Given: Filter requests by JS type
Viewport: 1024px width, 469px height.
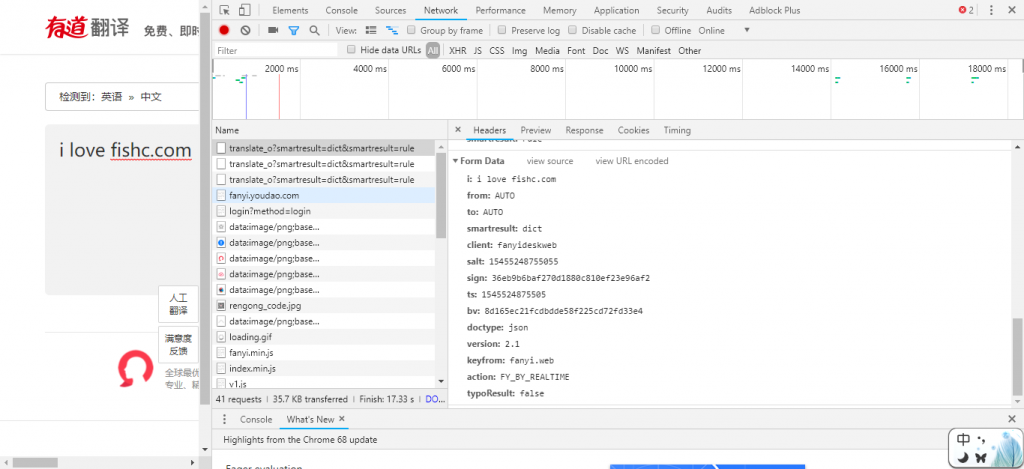Looking at the screenshot, I should [478, 50].
